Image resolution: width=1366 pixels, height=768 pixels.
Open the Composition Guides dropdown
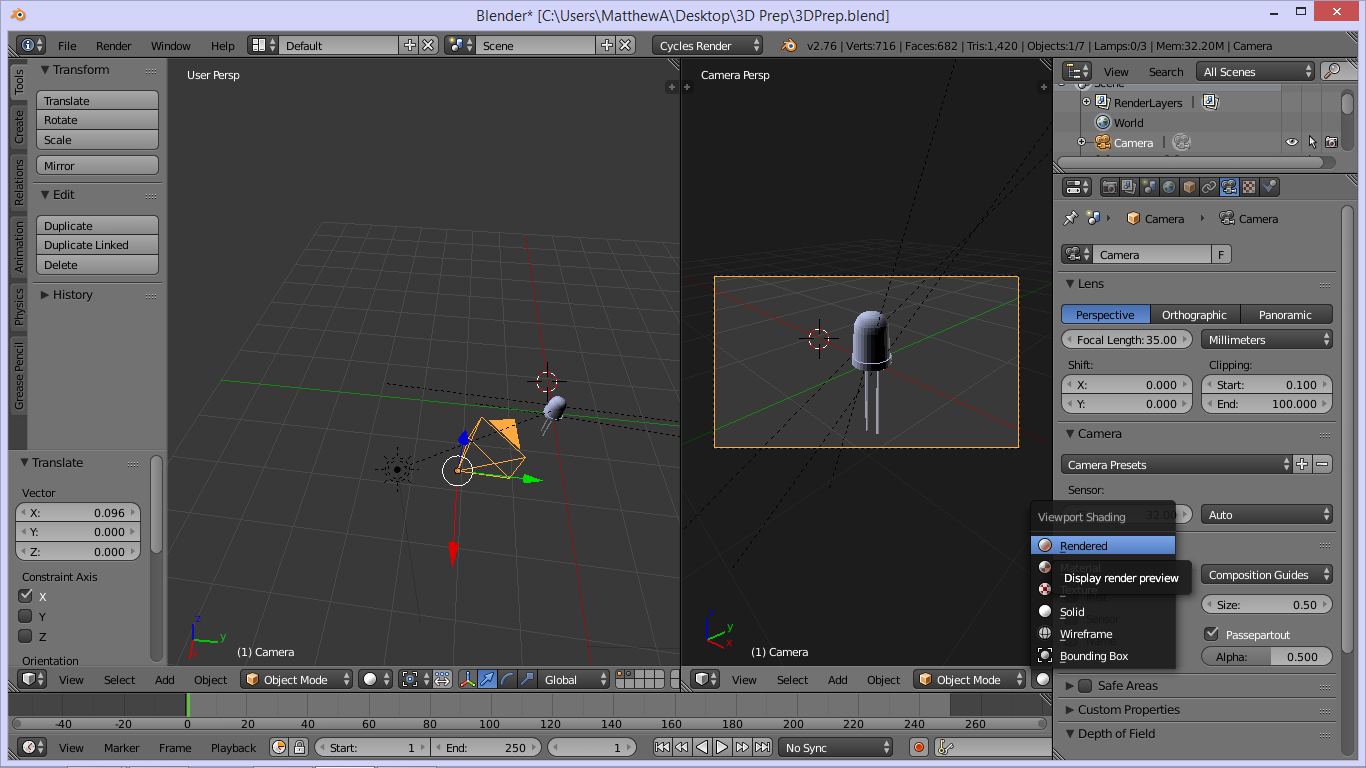pos(1267,574)
